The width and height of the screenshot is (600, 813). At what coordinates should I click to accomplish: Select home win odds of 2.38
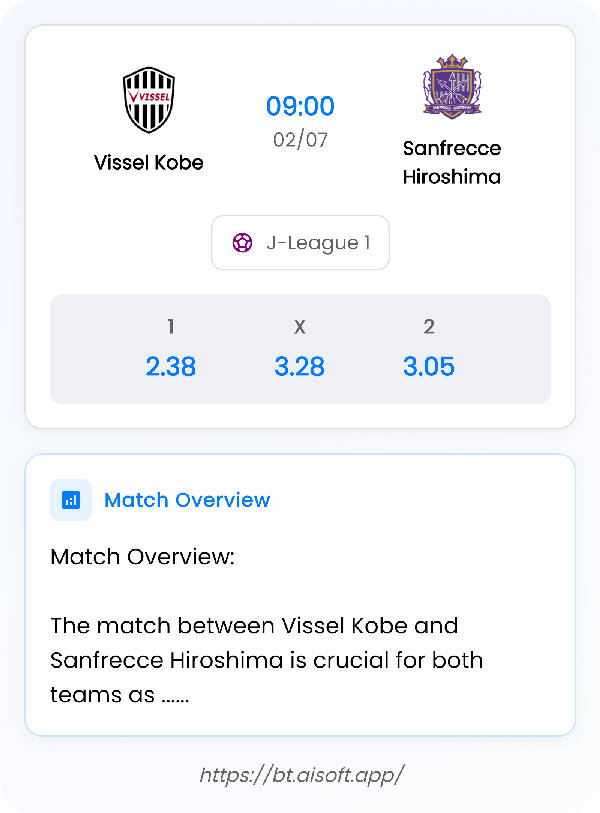click(x=170, y=366)
